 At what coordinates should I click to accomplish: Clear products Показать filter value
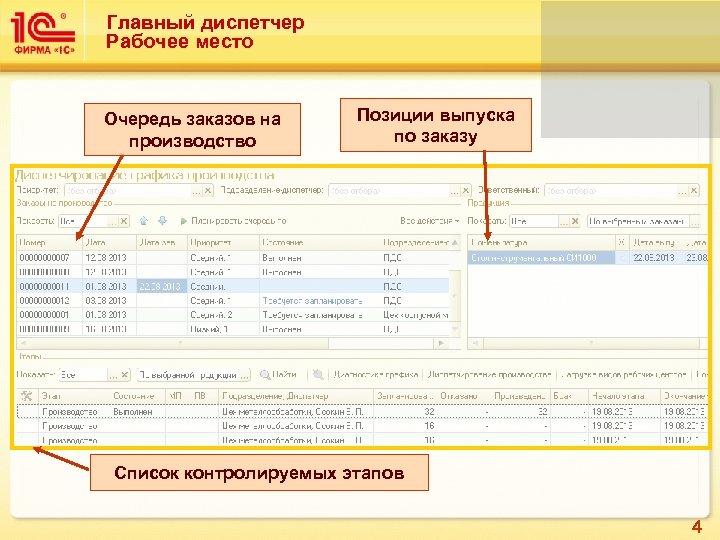pyautogui.click(x=575, y=221)
